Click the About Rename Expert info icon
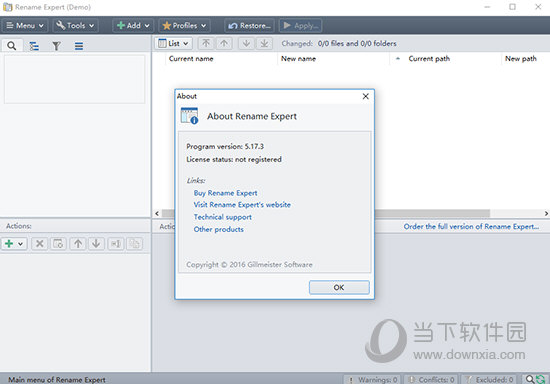550x384 pixels. tap(189, 116)
